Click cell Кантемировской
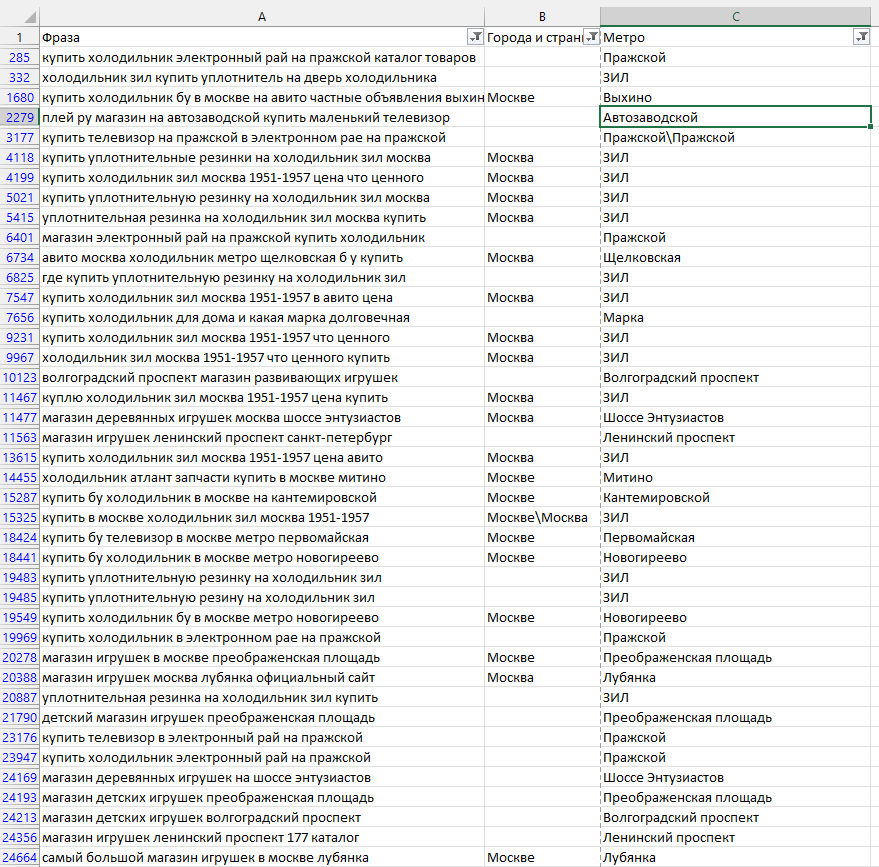879x867 pixels. pyautogui.click(x=735, y=497)
